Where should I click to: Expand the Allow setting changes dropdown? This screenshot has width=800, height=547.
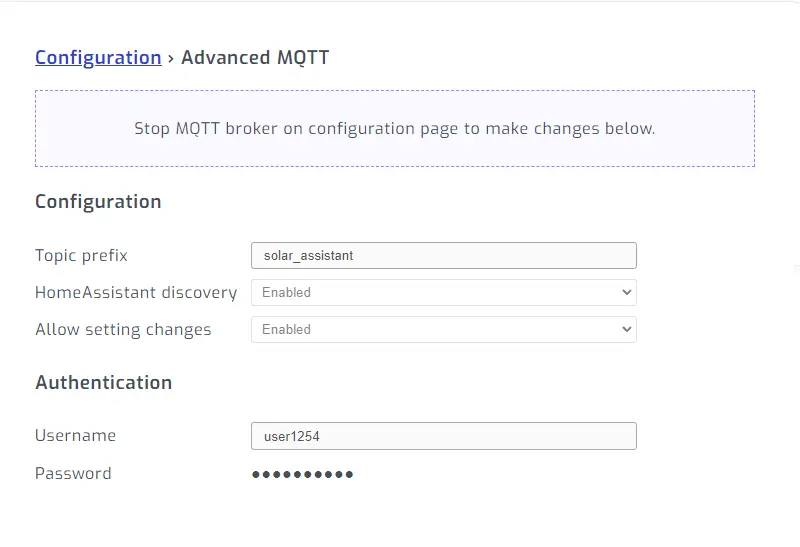(x=443, y=329)
